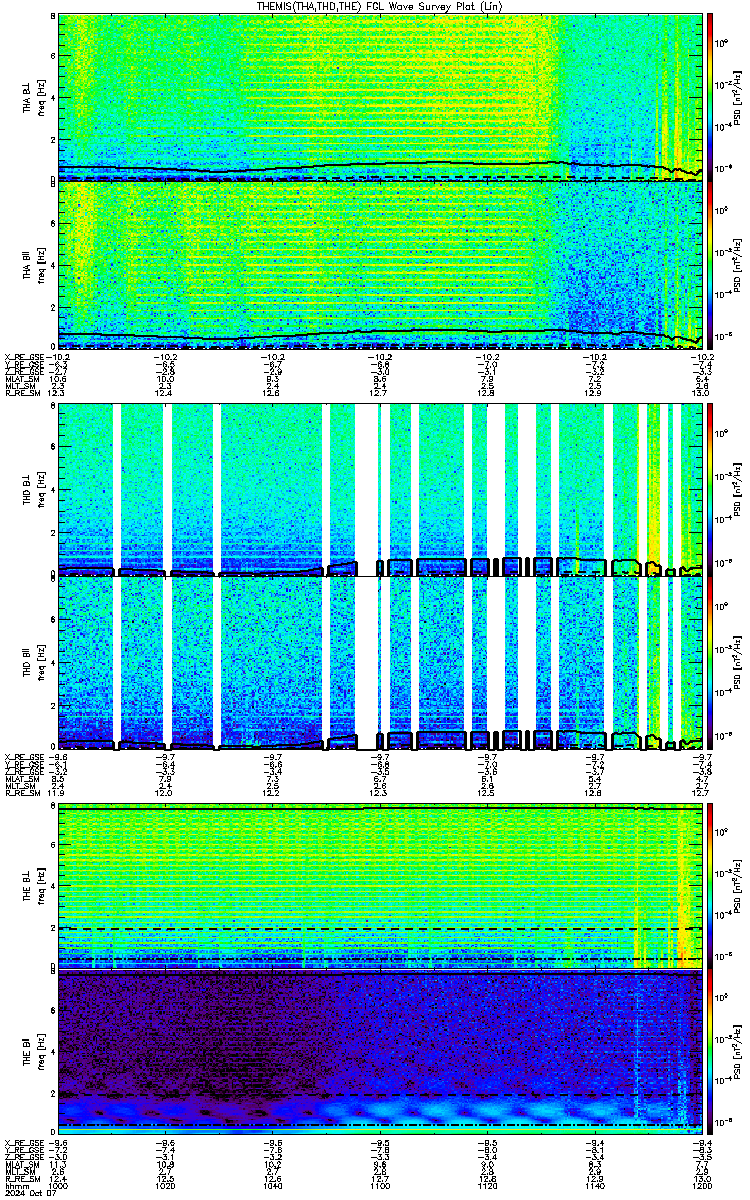The image size is (750, 1200).
Task: Click the 1020 time tick label at bottom
Action: (x=166, y=1185)
